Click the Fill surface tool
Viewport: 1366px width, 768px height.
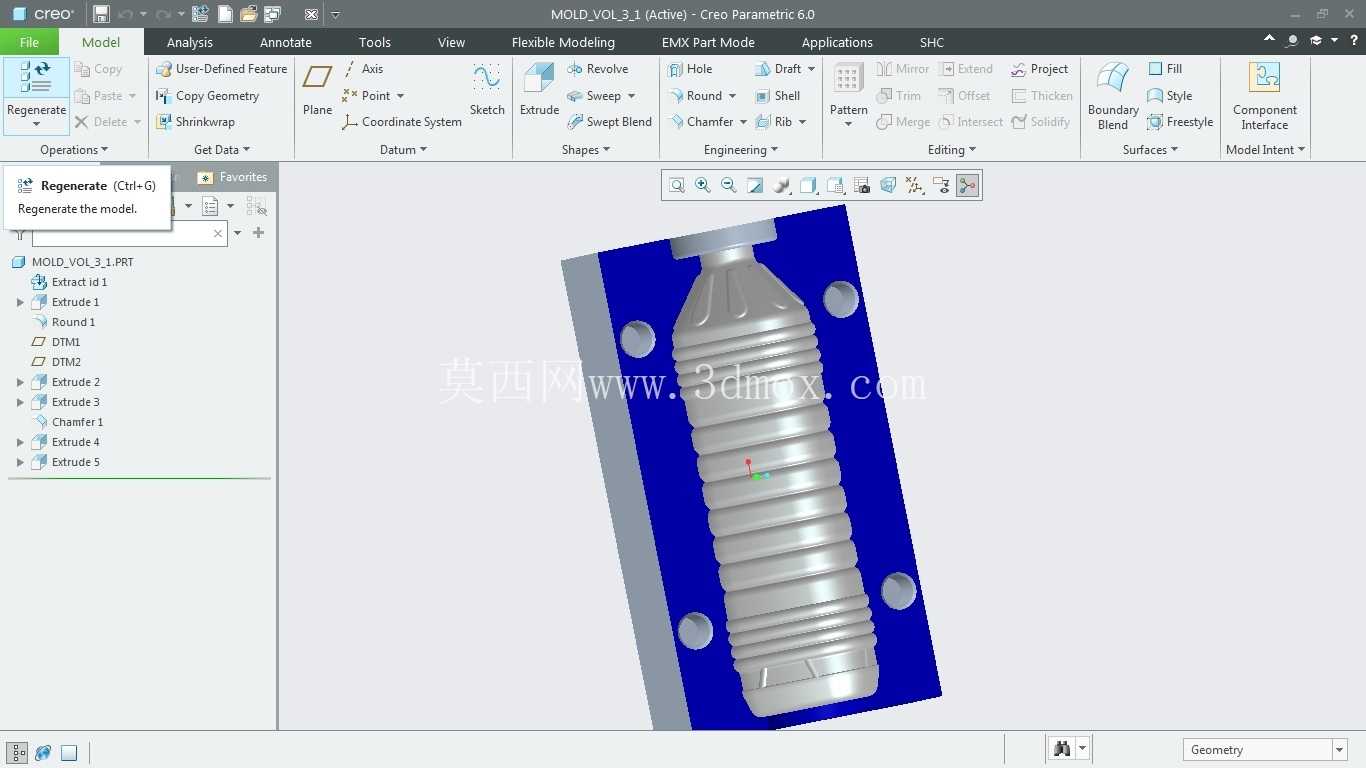tap(1165, 69)
